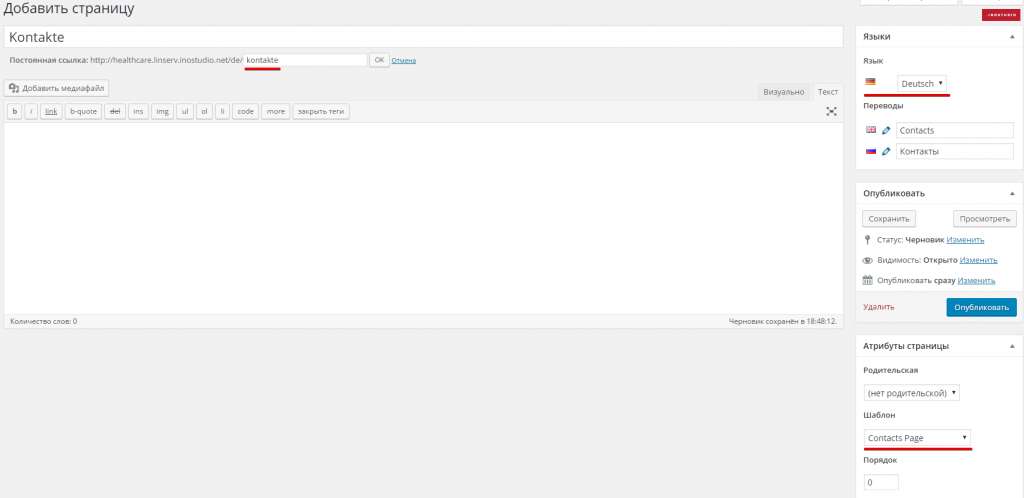This screenshot has width=1024, height=498.
Task: Click pencil icon for Russian translation
Action: tap(886, 152)
